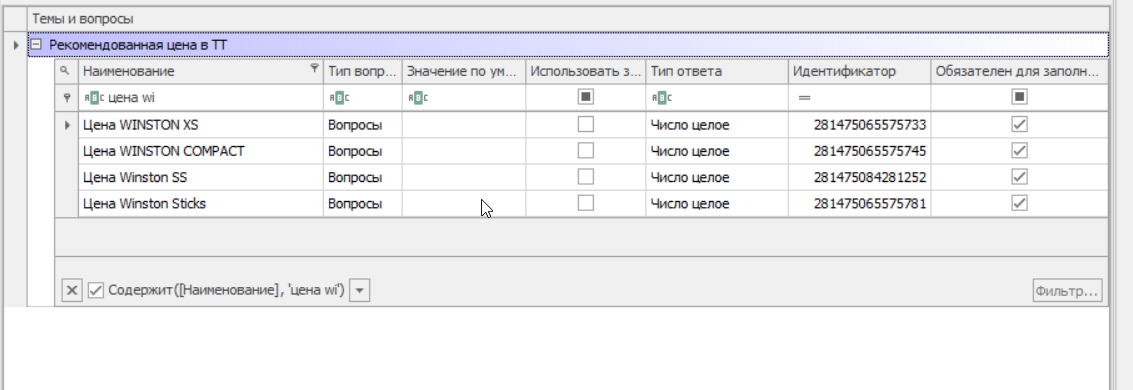Click the ABC condition icon in Наименование filter
This screenshot has height=390, width=1133.
95,98
